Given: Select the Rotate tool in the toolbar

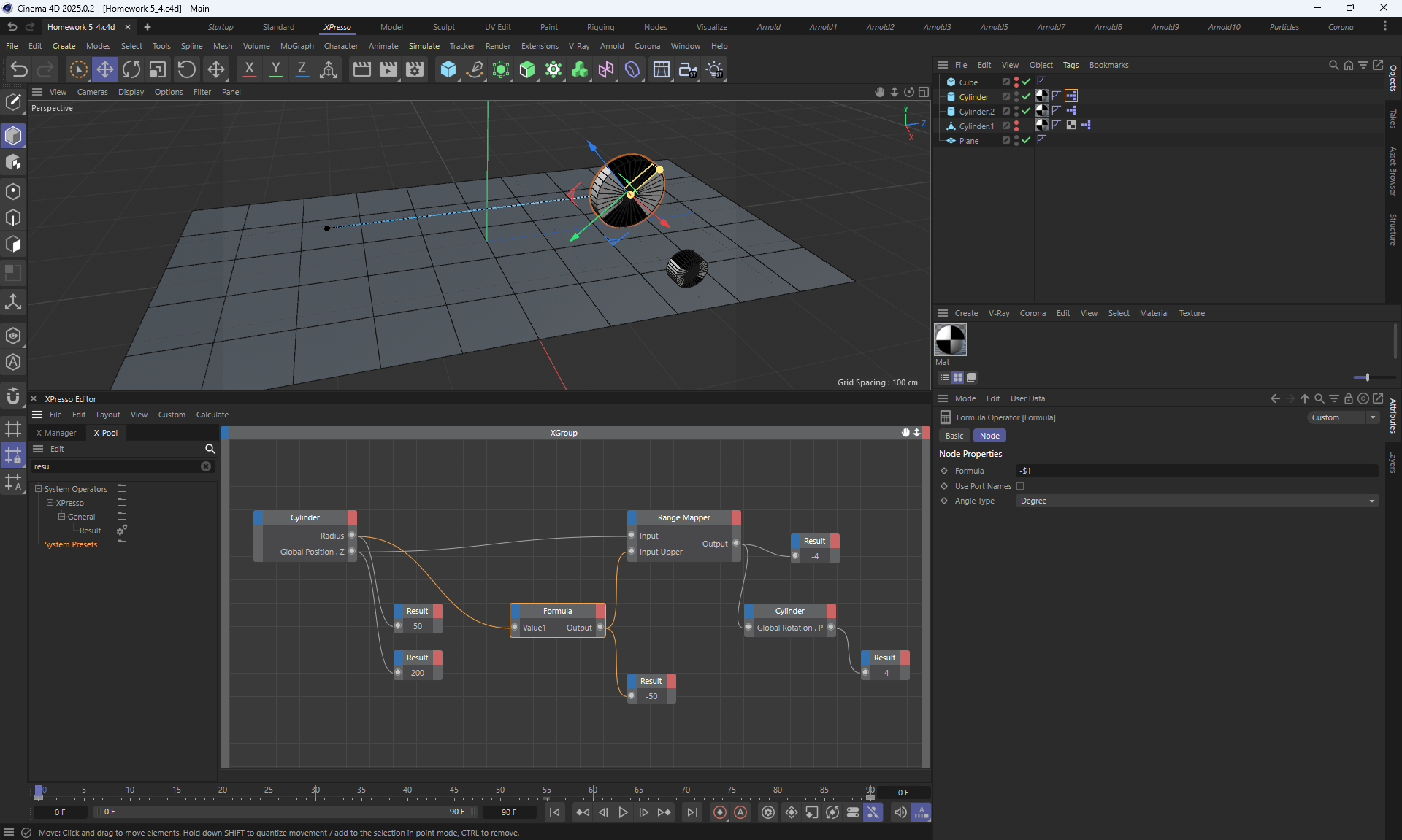Looking at the screenshot, I should (x=131, y=69).
